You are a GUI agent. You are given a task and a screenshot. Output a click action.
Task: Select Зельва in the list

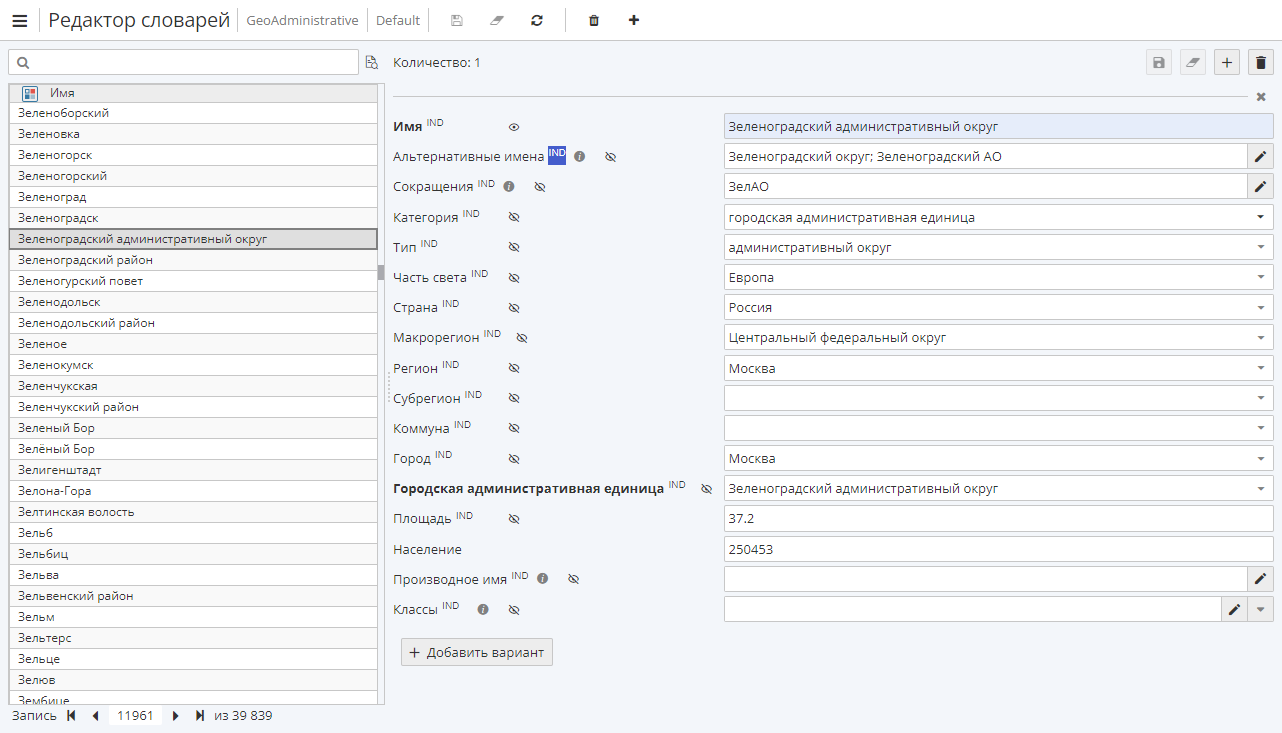pos(193,575)
